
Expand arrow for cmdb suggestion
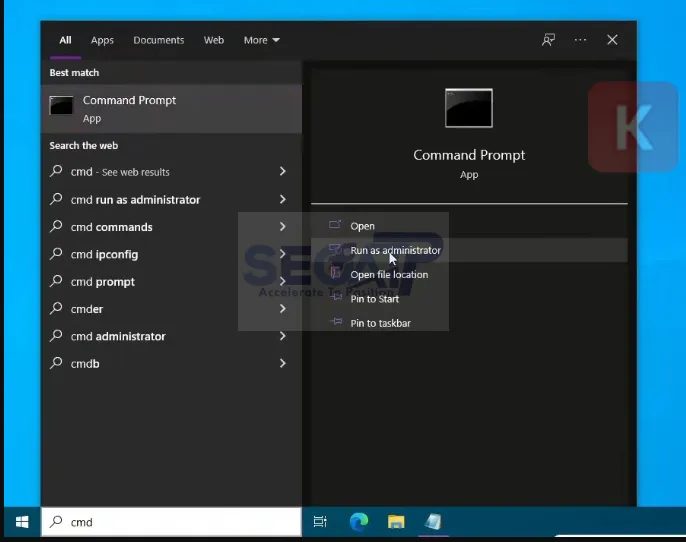click(283, 363)
